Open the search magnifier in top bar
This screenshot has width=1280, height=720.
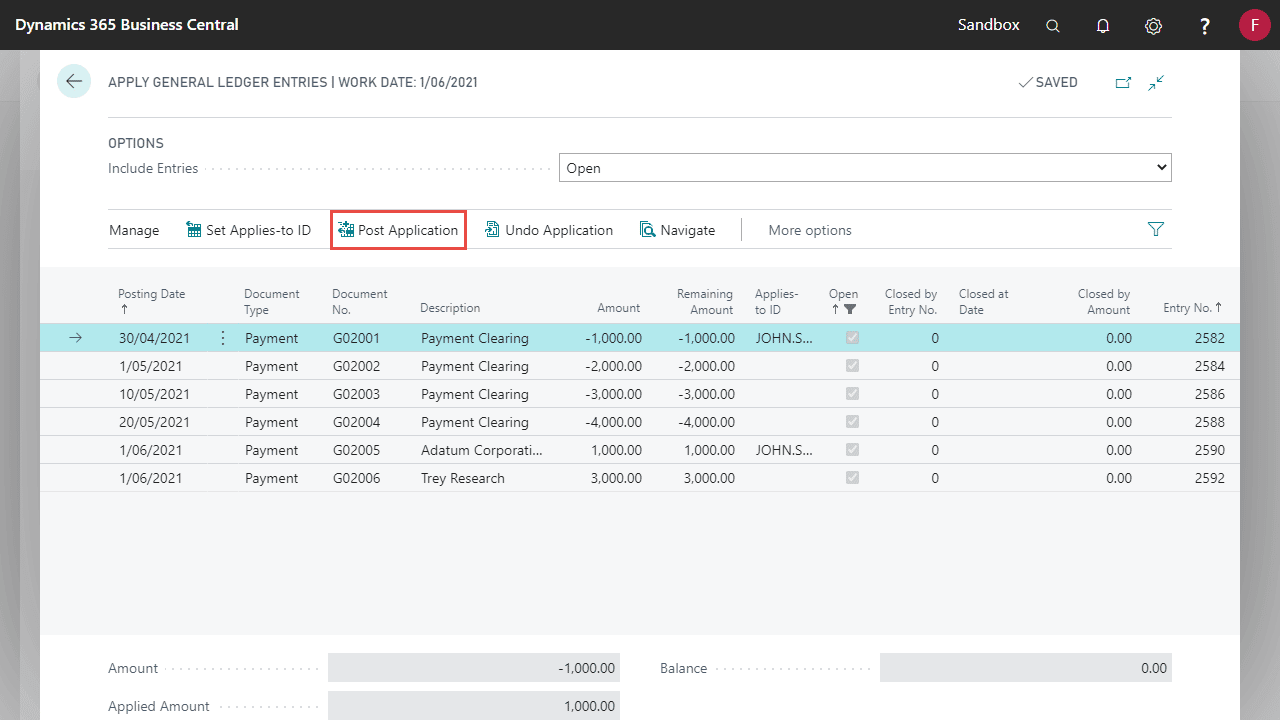click(1053, 26)
